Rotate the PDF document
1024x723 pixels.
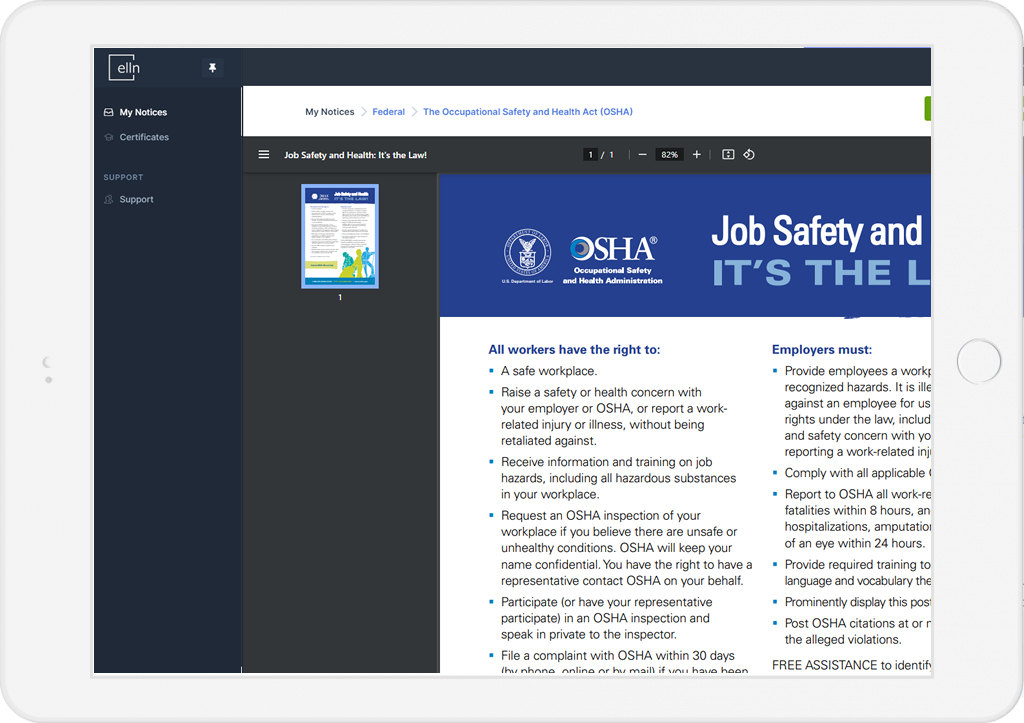749,155
